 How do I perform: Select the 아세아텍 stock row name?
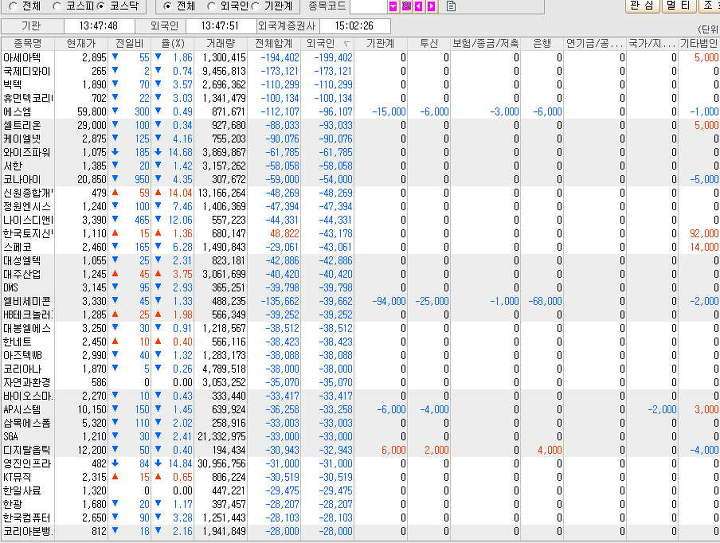pos(22,58)
